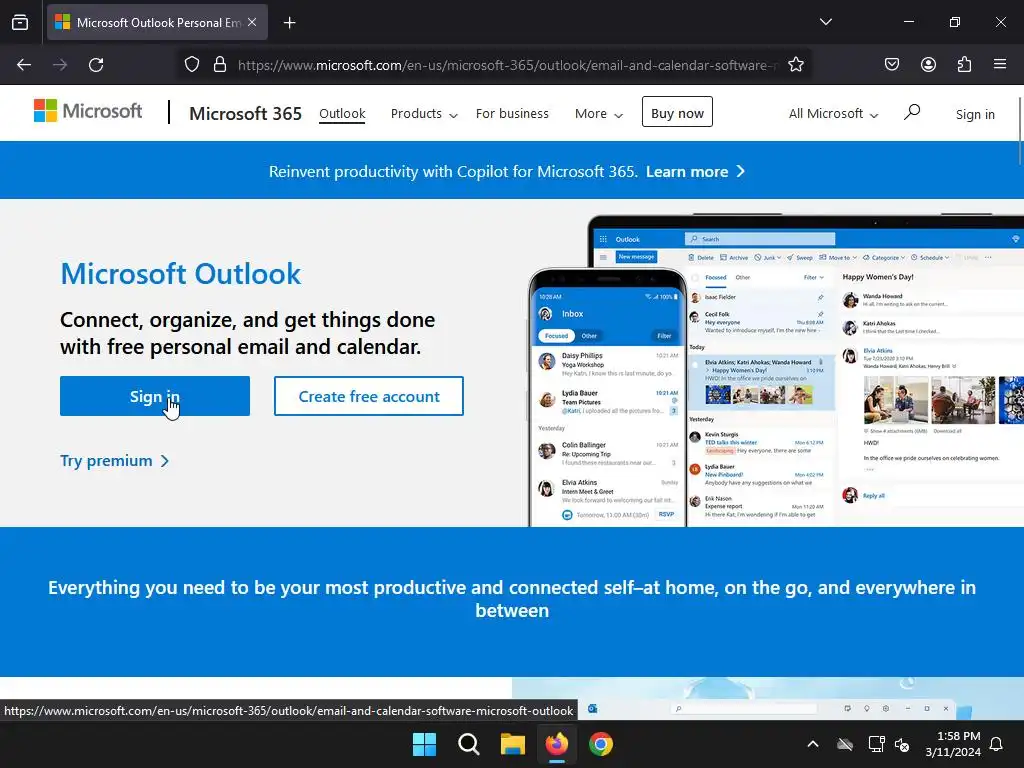Click the blue Sign in button
This screenshot has width=1024, height=768.
(x=155, y=396)
